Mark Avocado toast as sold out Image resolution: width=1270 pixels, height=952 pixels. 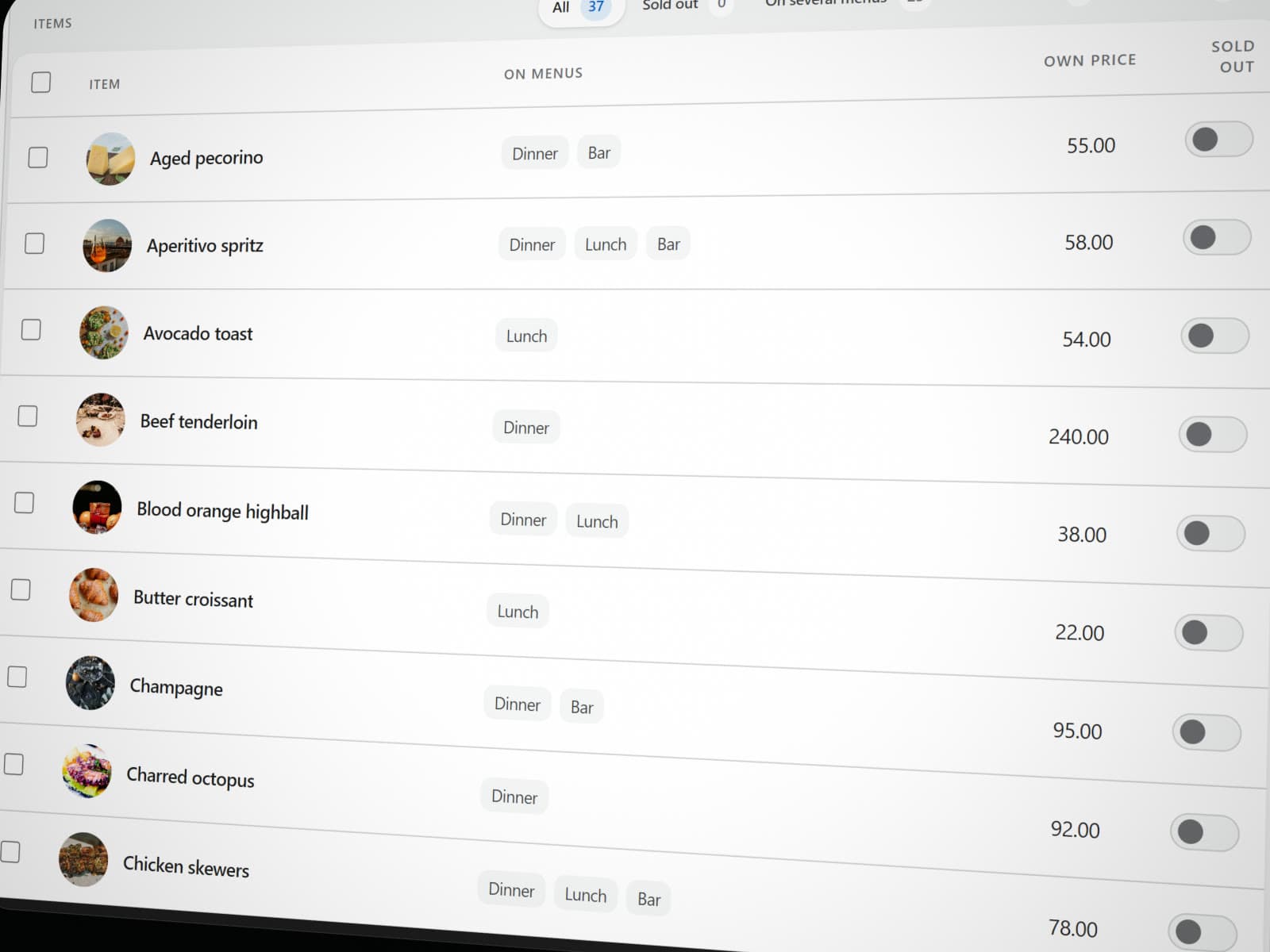1214,336
